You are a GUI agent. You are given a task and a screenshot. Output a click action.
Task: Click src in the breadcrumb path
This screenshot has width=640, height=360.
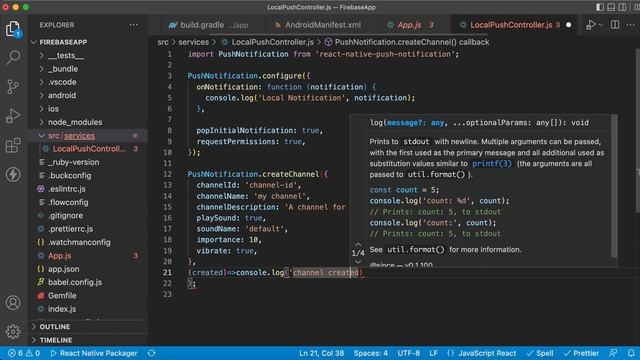[162, 42]
